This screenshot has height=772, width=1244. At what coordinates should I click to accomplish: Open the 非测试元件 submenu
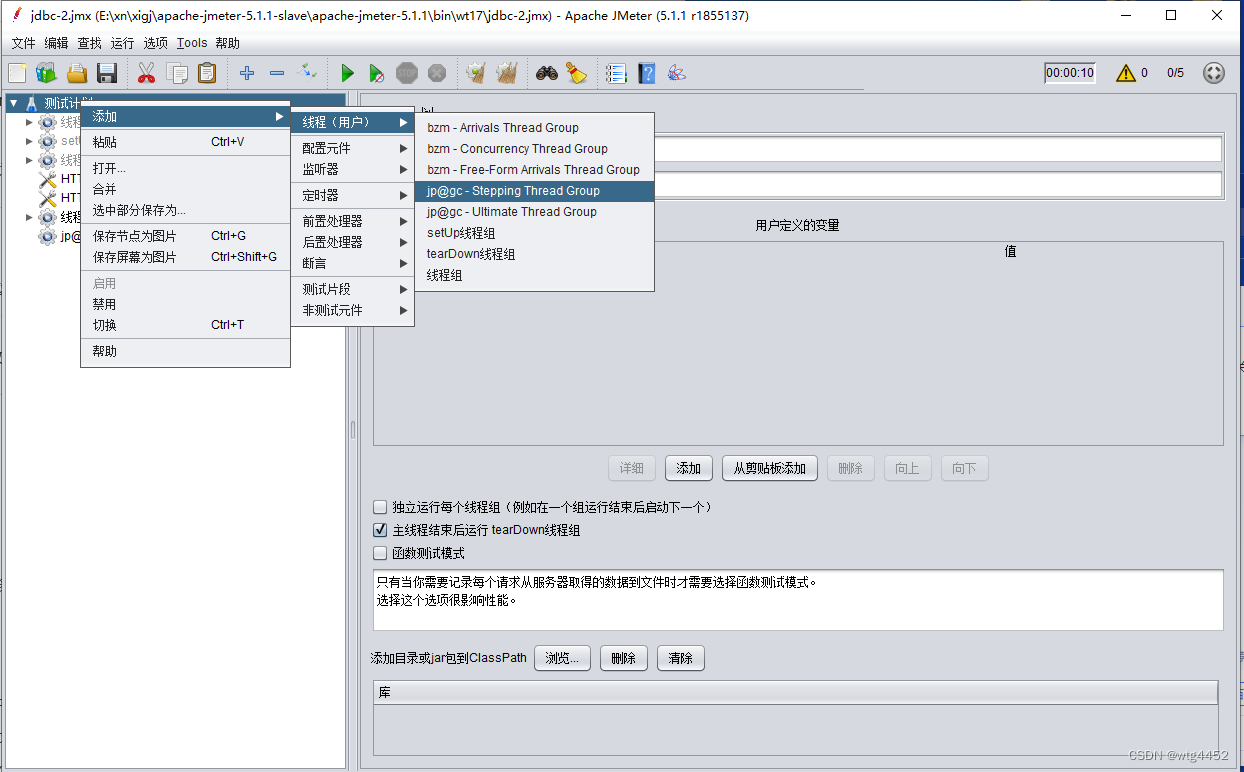click(352, 310)
